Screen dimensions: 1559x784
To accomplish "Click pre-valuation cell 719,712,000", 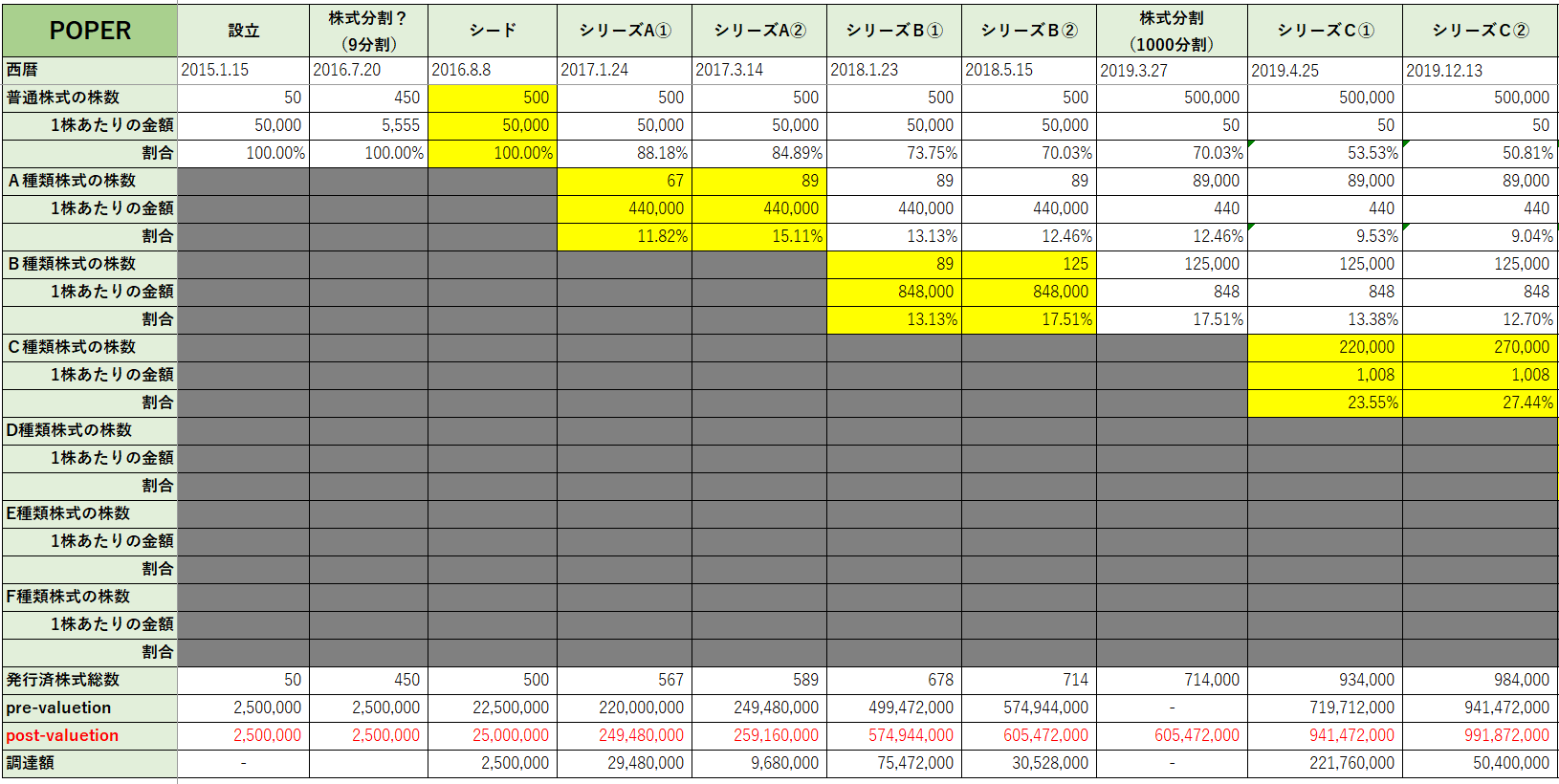I will 1326,708.
